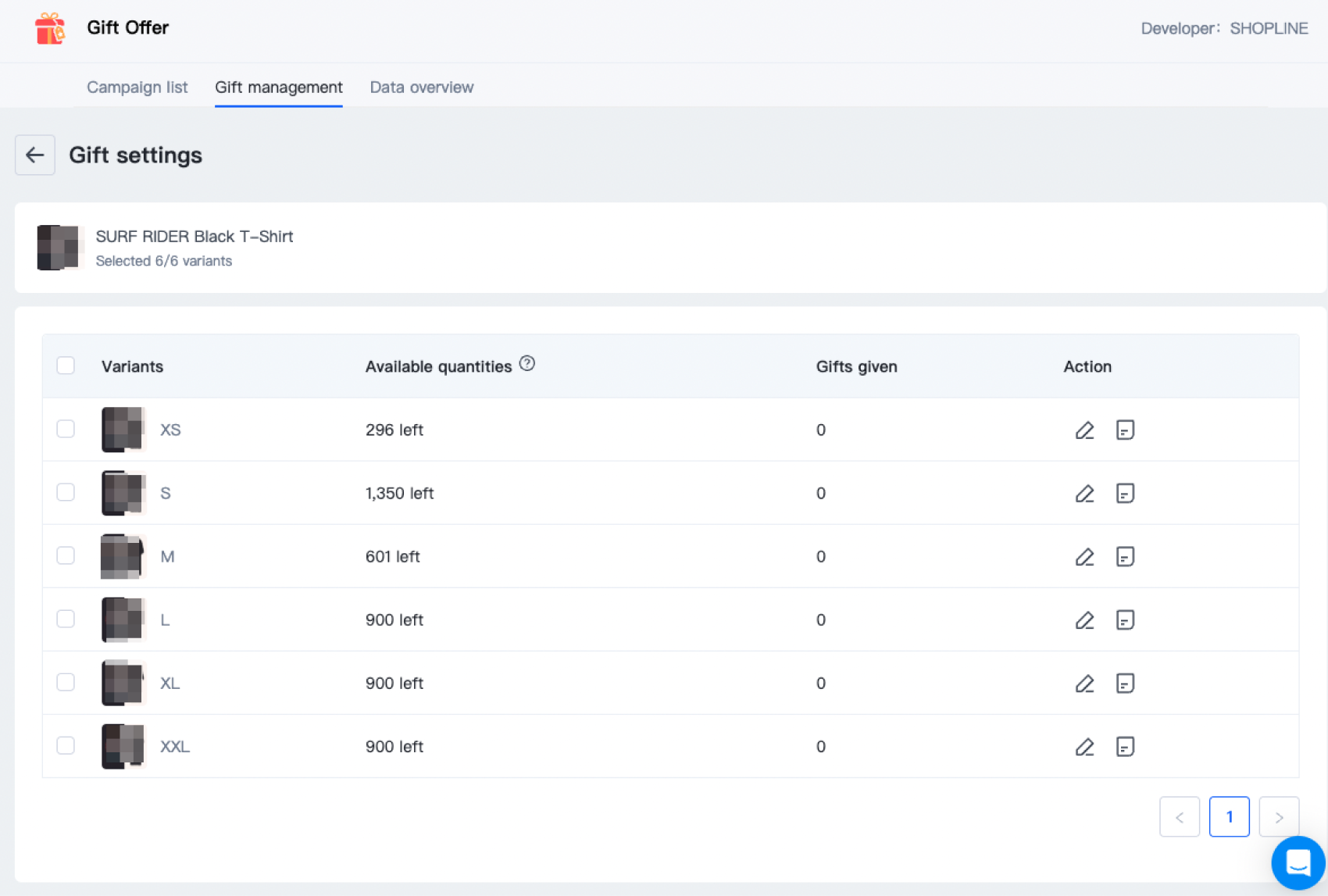Go to the previous page arrow
1328x896 pixels.
pos(1180,817)
